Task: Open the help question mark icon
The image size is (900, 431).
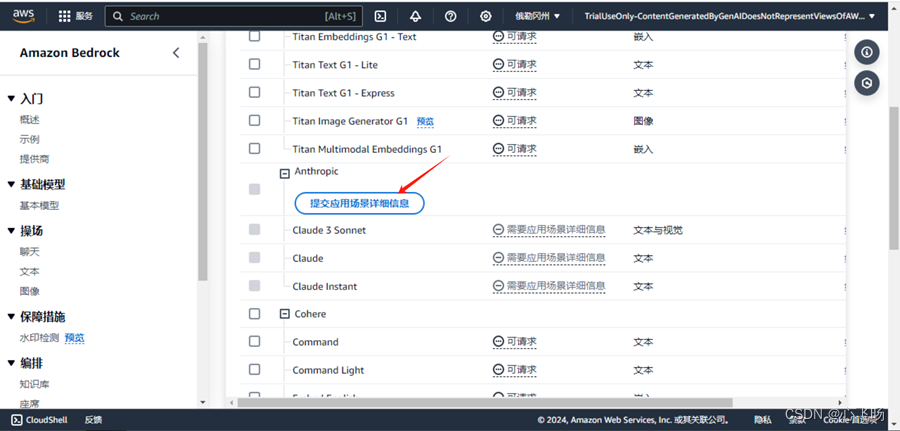Action: [x=451, y=16]
